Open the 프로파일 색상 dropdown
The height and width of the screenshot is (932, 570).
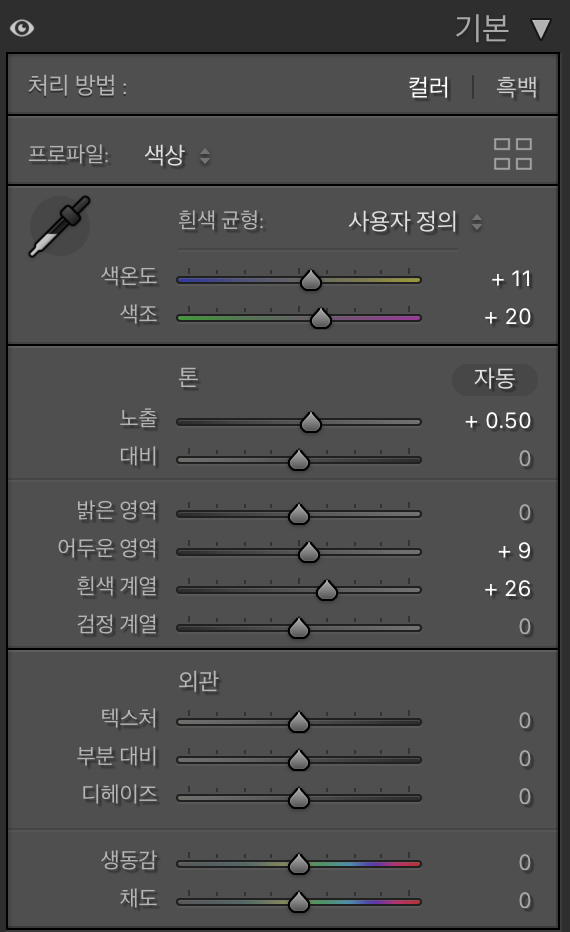(x=178, y=155)
